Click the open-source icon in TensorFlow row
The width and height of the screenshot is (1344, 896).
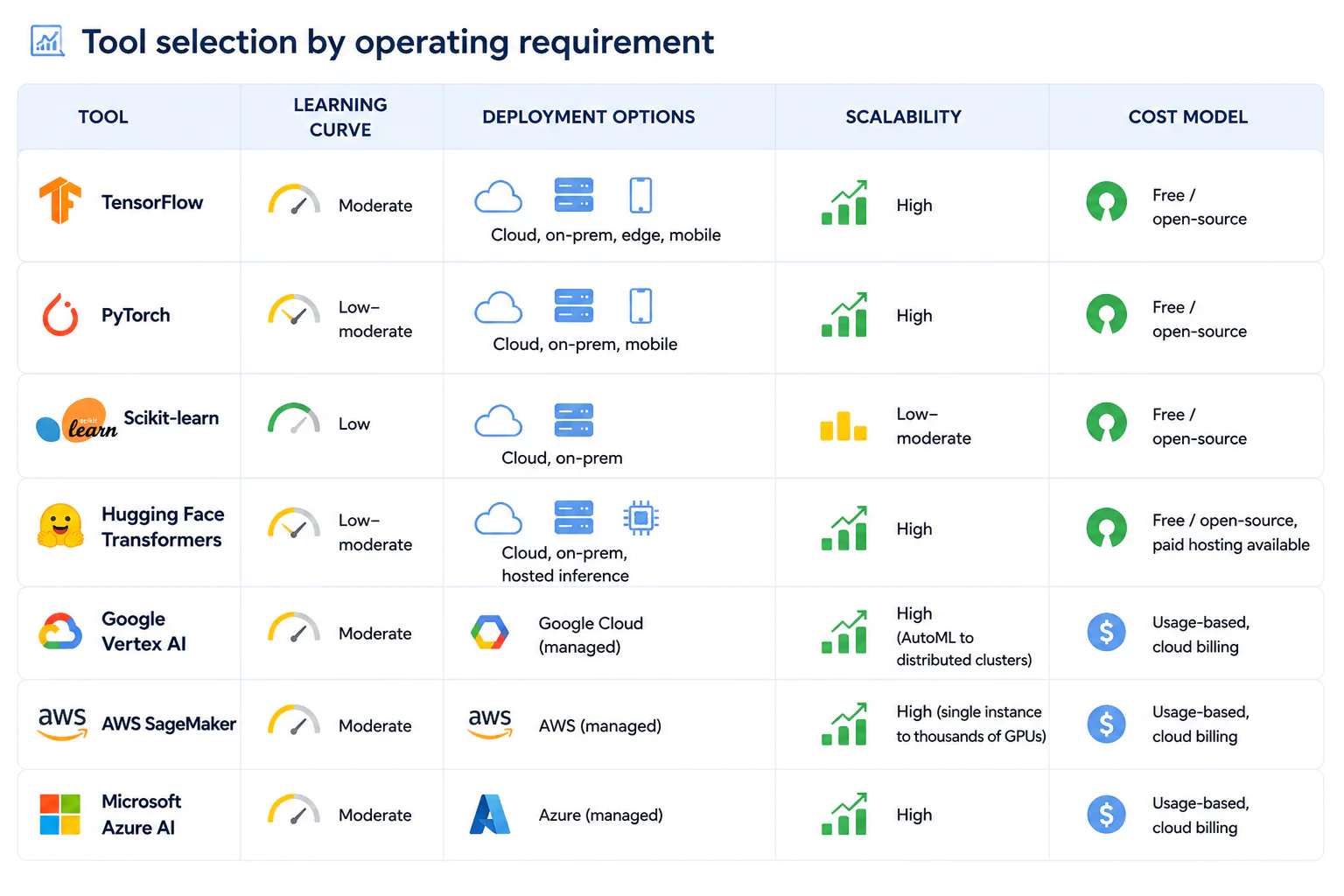pyautogui.click(x=1107, y=202)
